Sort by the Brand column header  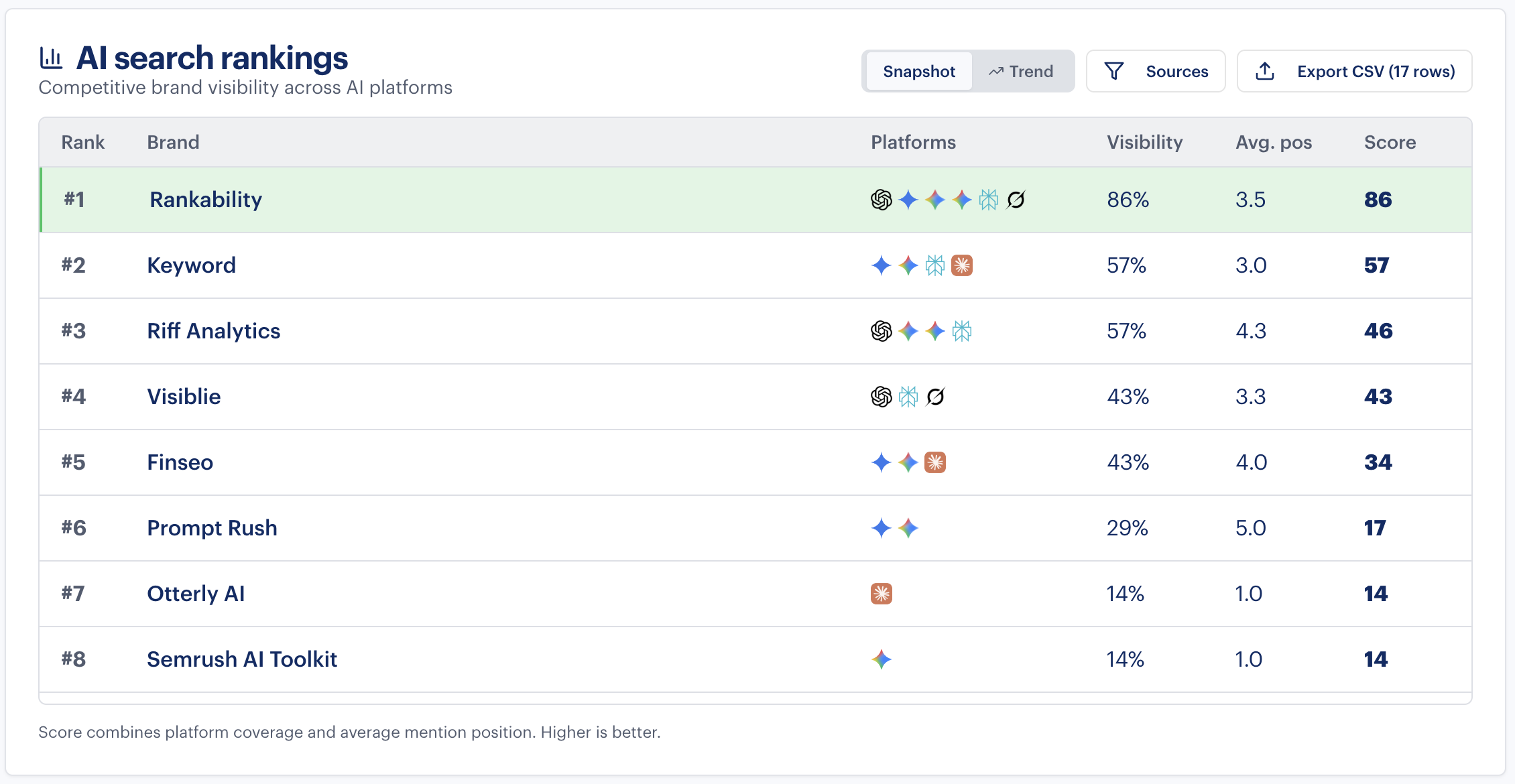point(173,142)
